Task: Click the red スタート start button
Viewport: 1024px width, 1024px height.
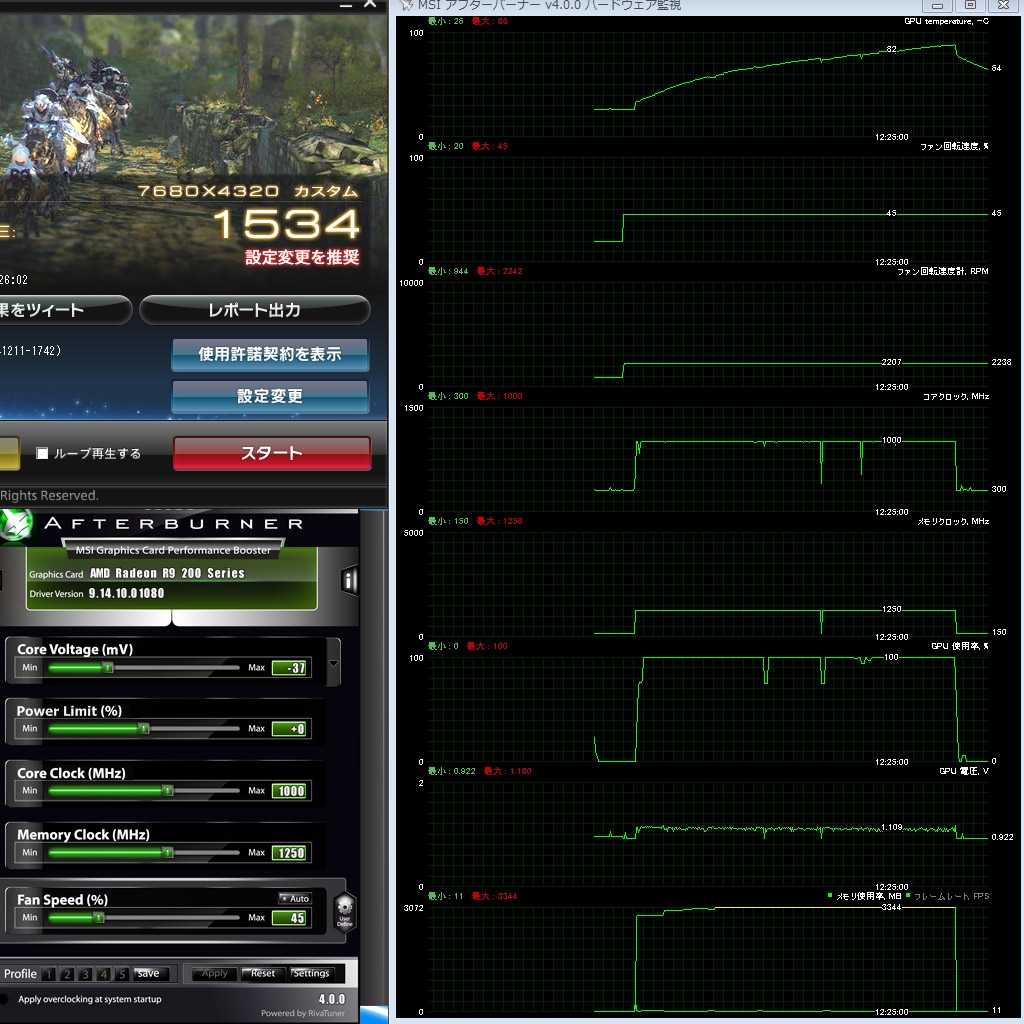Action: 272,453
